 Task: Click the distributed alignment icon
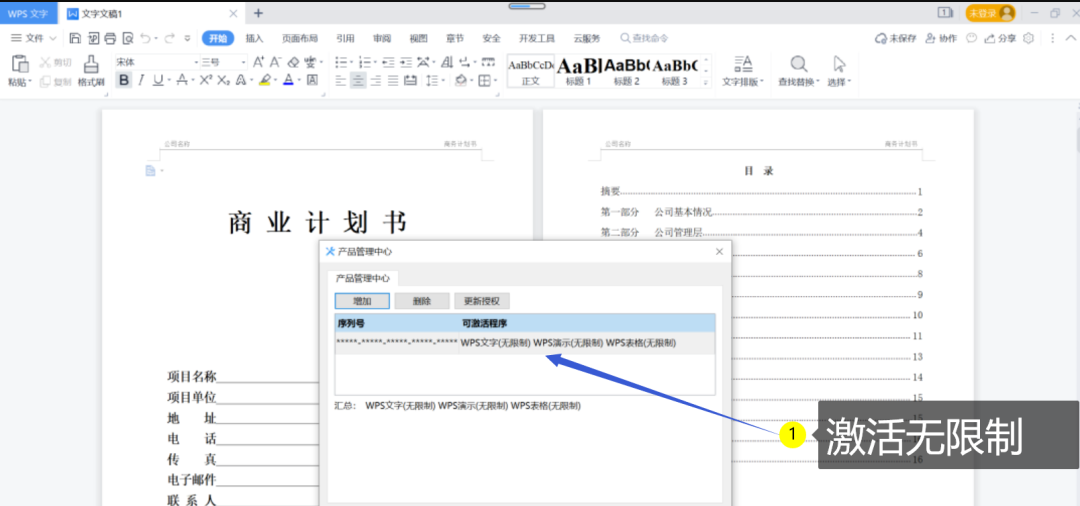[x=411, y=81]
